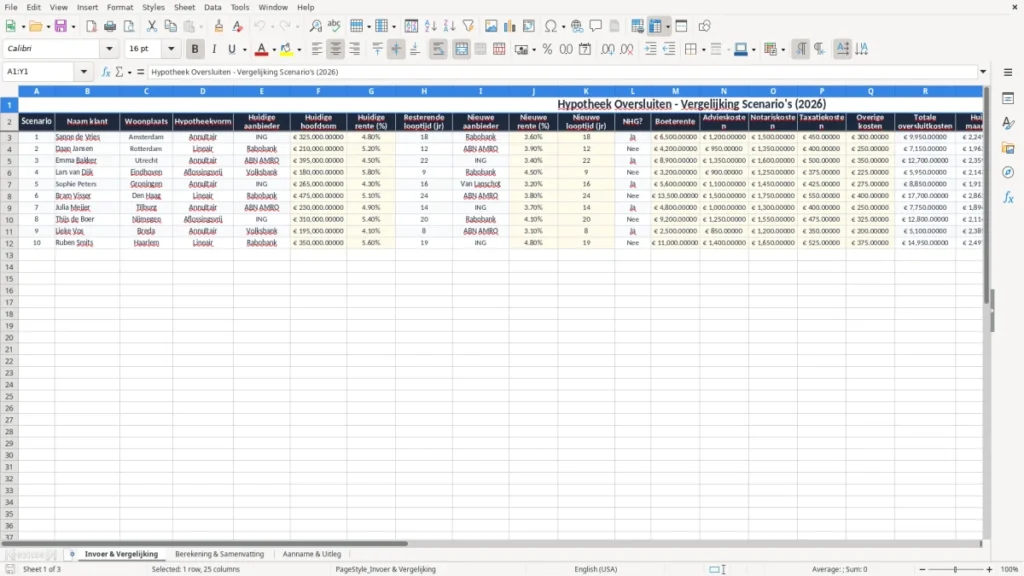This screenshot has width=1024, height=576.
Task: Click the formula input line
Action: [x=563, y=72]
